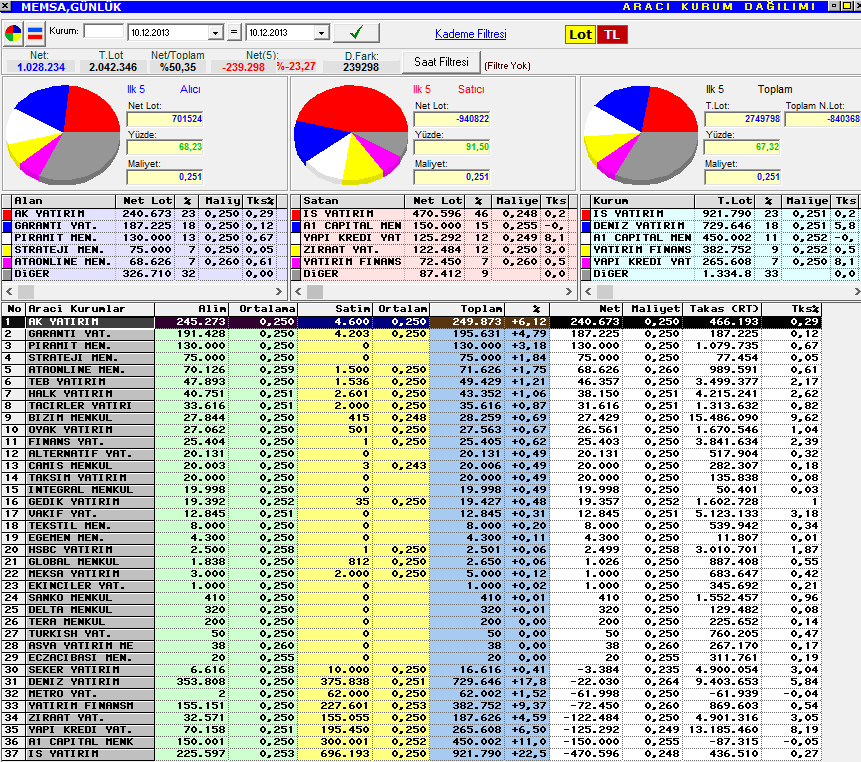
Task: Click left scroll arrow under Kurum table
Action: 588,292
